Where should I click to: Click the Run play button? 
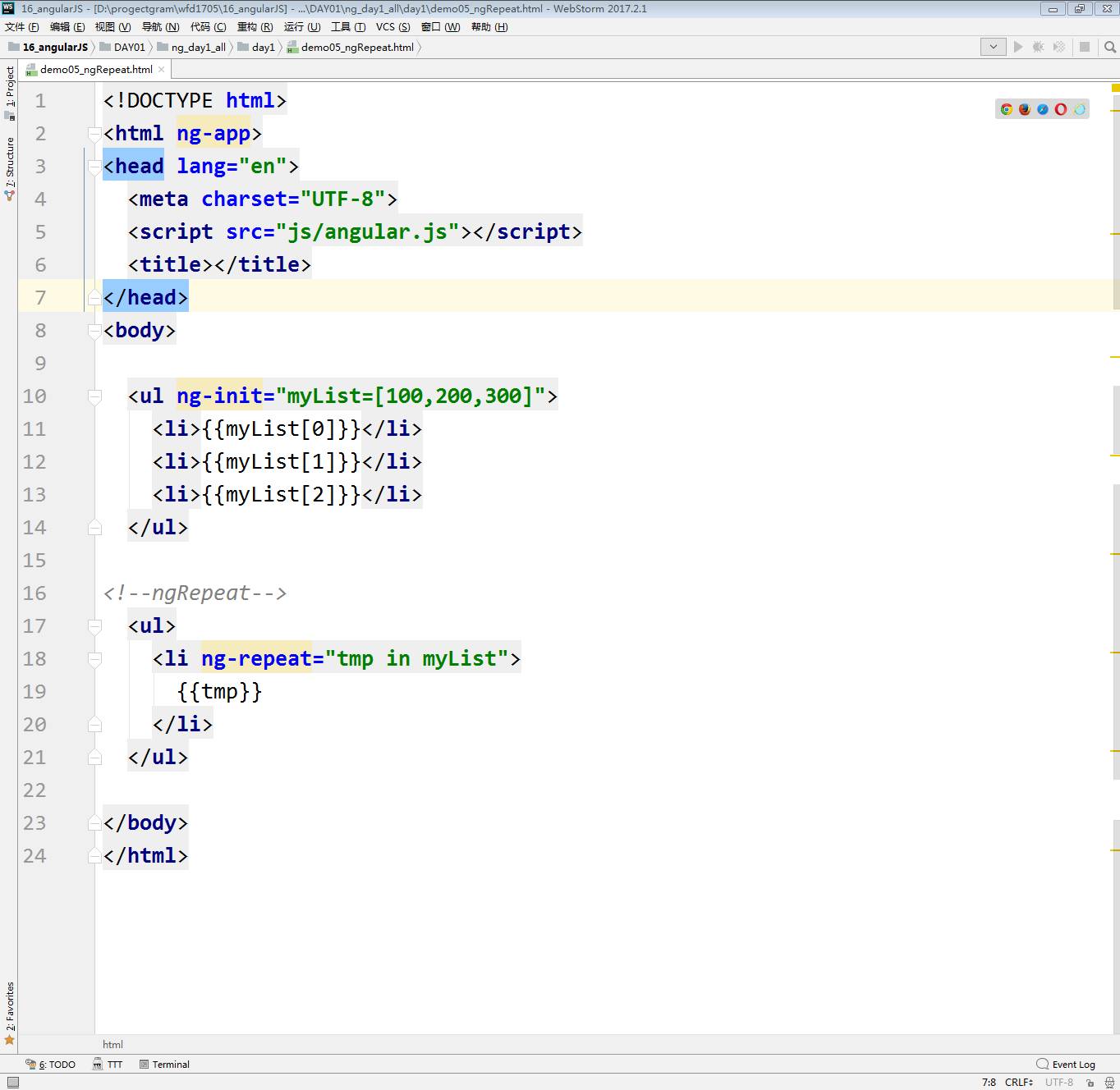[1018, 47]
